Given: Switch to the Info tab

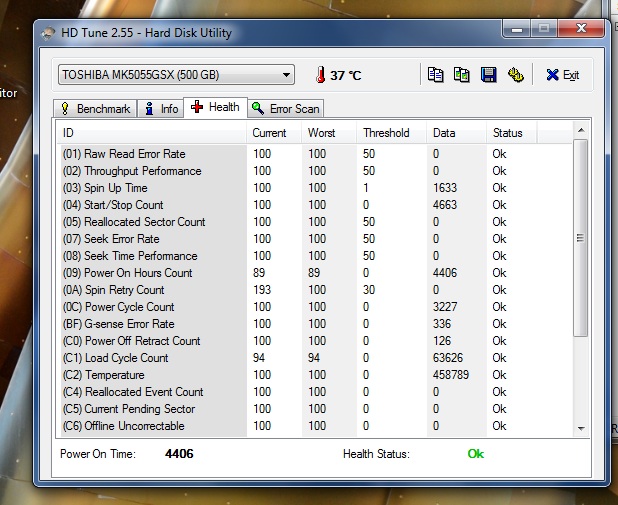Looking at the screenshot, I should point(161,108).
